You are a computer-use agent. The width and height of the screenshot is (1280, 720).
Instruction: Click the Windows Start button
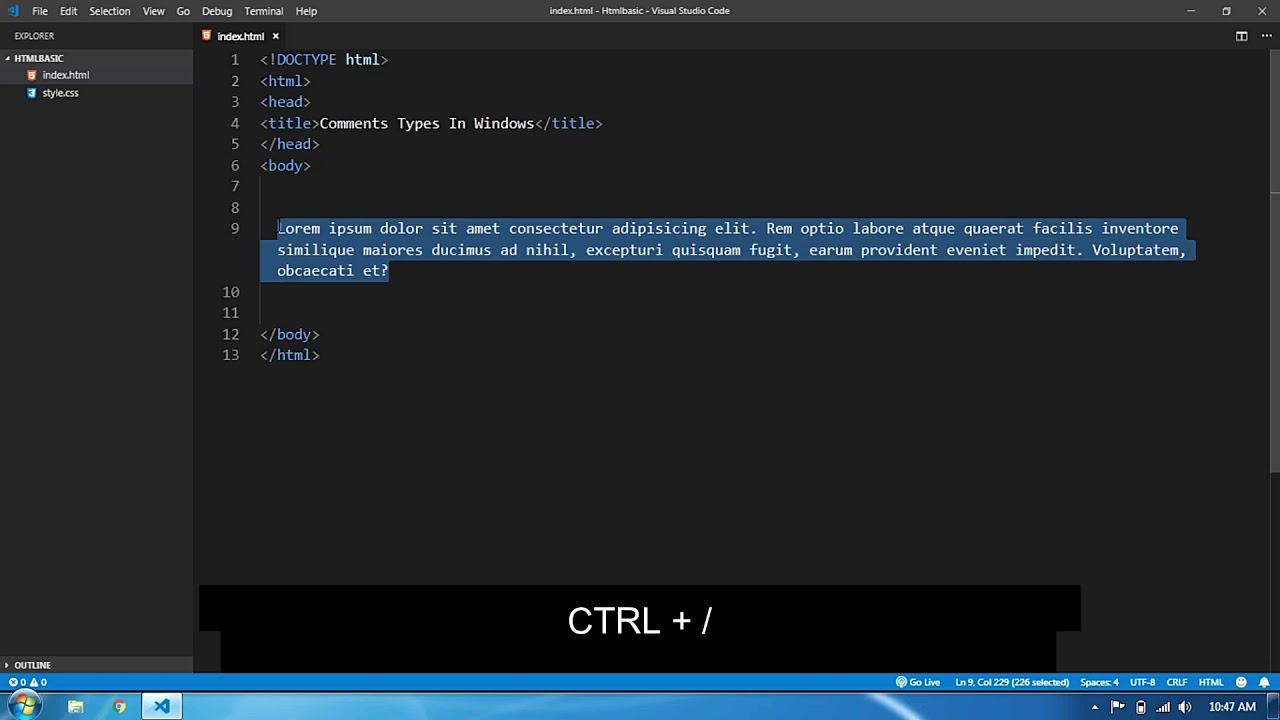click(24, 707)
